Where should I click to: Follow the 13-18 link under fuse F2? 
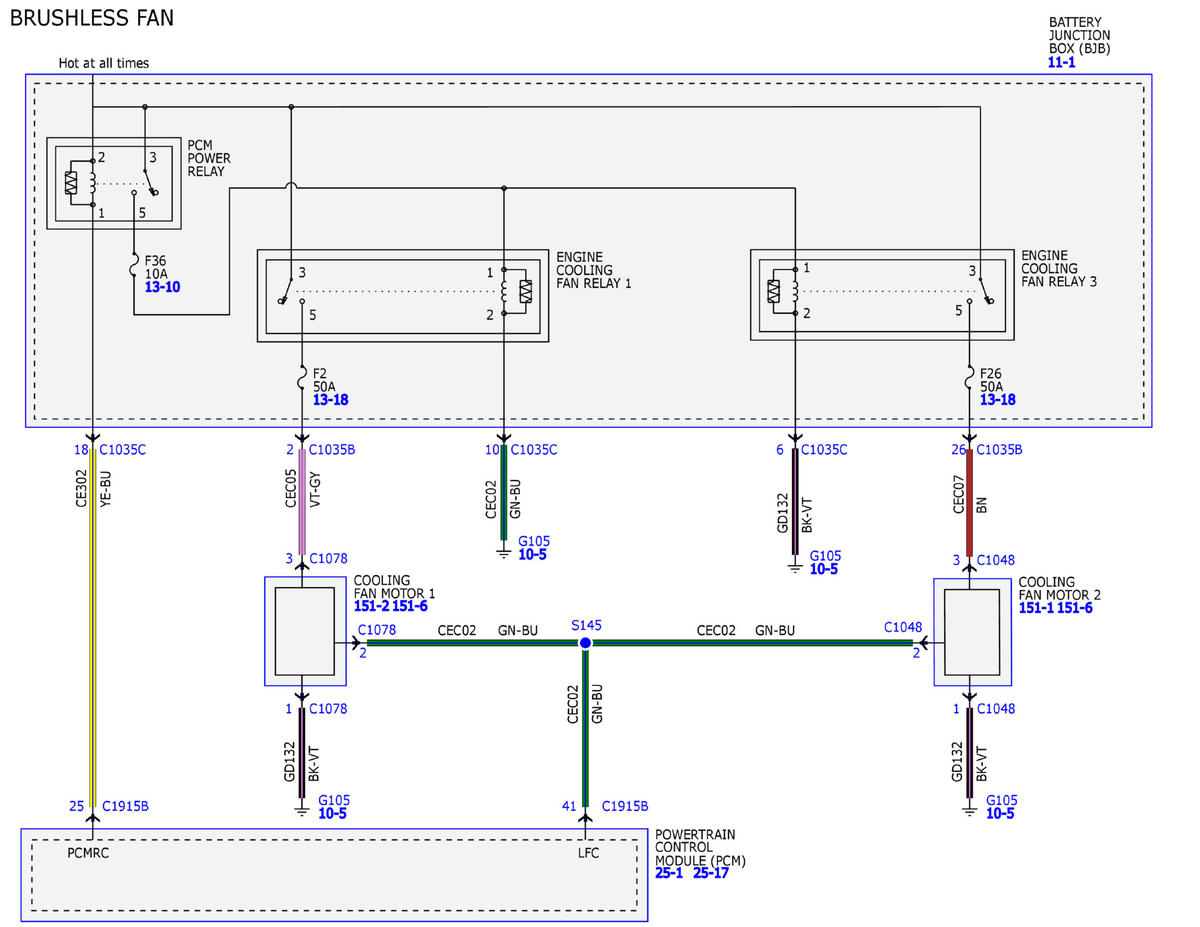click(330, 399)
